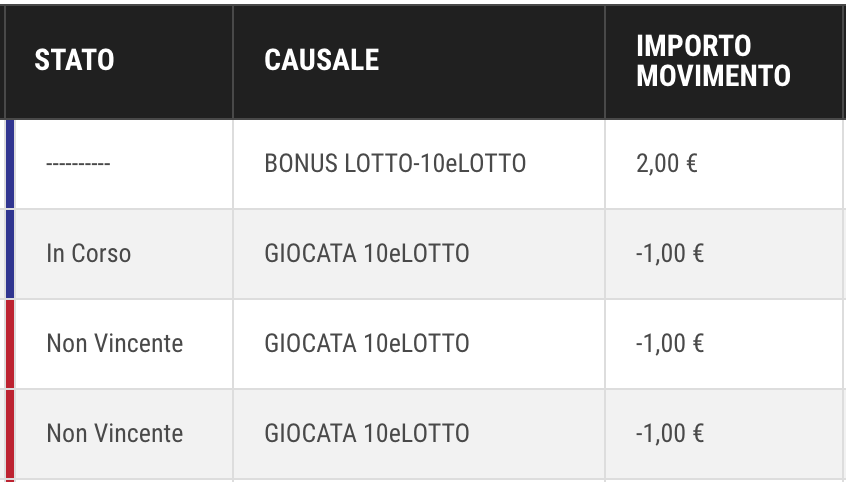Select the IMPORTO MOVIMENTO column header

pos(713,60)
